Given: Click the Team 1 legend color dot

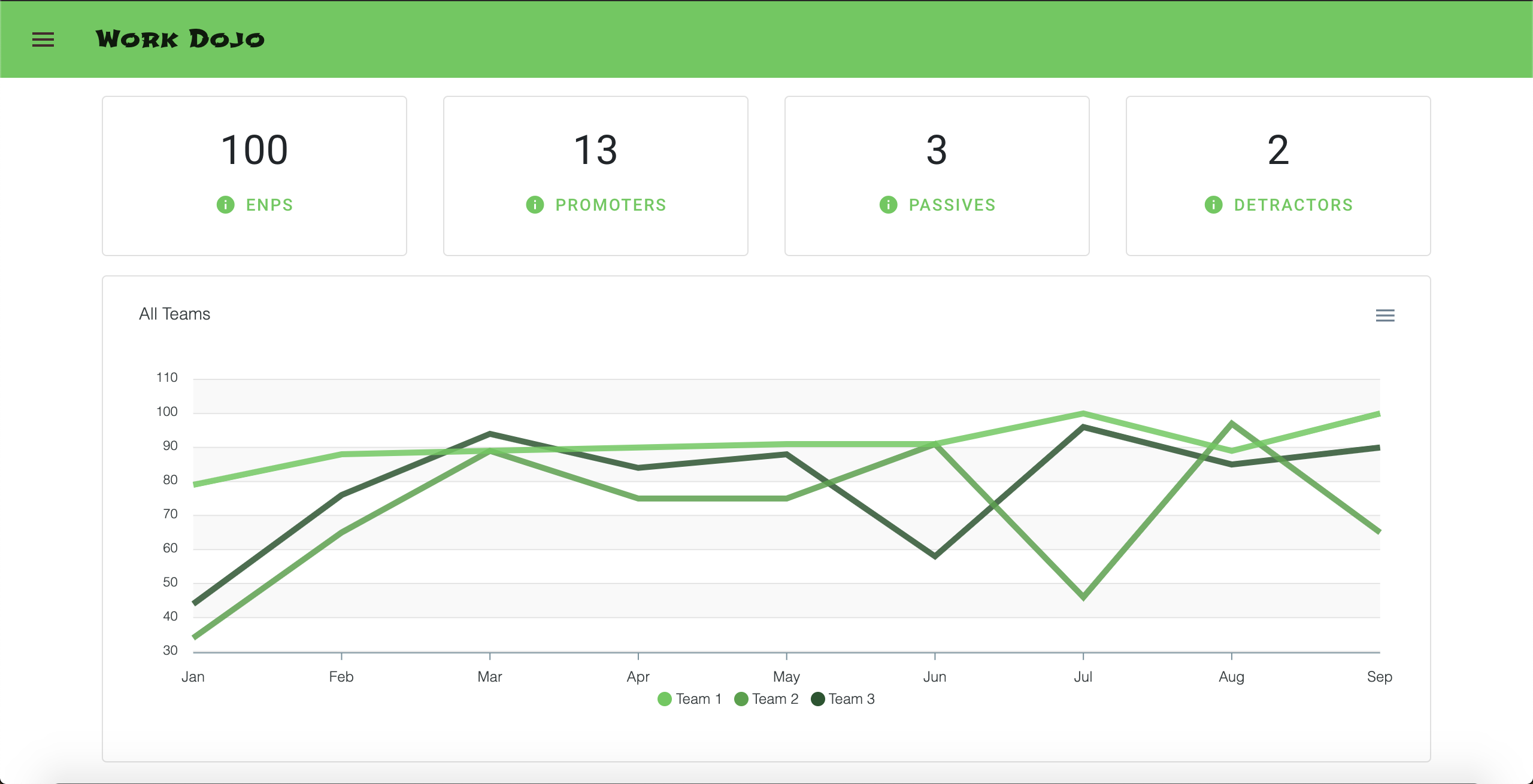Looking at the screenshot, I should pyautogui.click(x=664, y=699).
